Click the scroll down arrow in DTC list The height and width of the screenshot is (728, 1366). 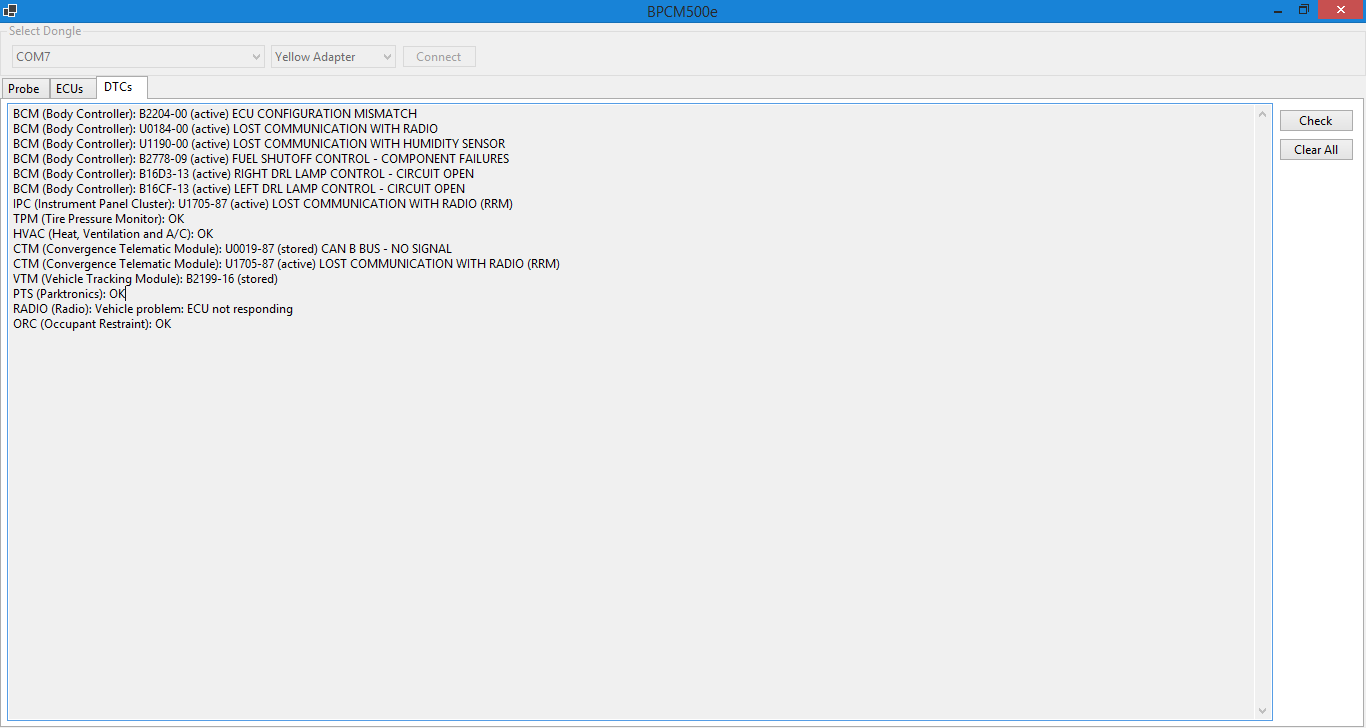tap(1262, 711)
